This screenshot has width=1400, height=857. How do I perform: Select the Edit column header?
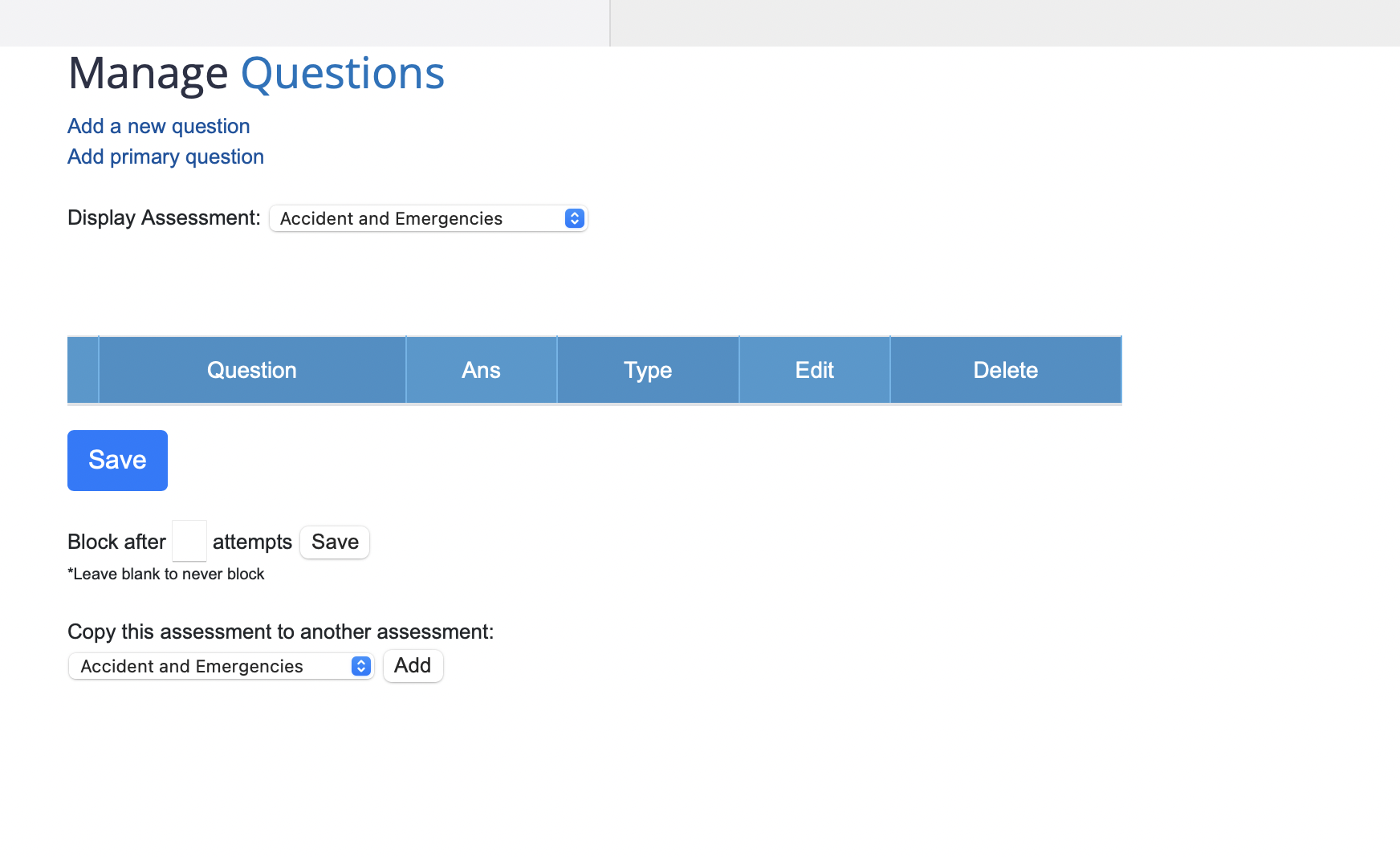click(x=814, y=370)
